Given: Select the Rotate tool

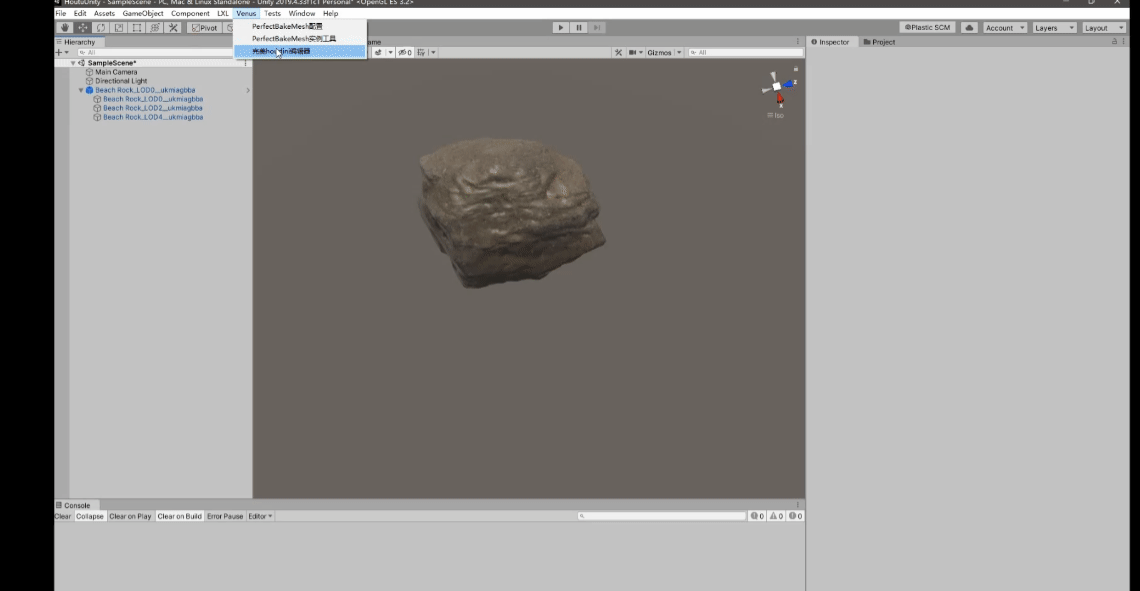Looking at the screenshot, I should coord(101,28).
